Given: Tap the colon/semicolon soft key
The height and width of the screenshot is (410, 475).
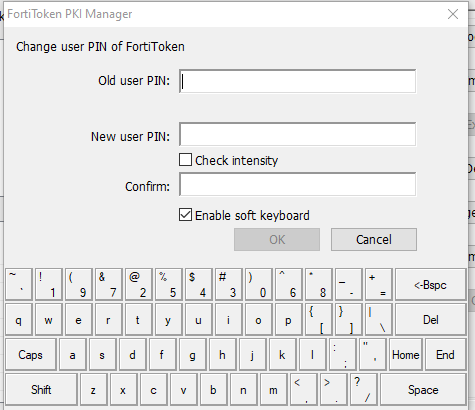Looking at the screenshot, I should pyautogui.click(x=343, y=354).
